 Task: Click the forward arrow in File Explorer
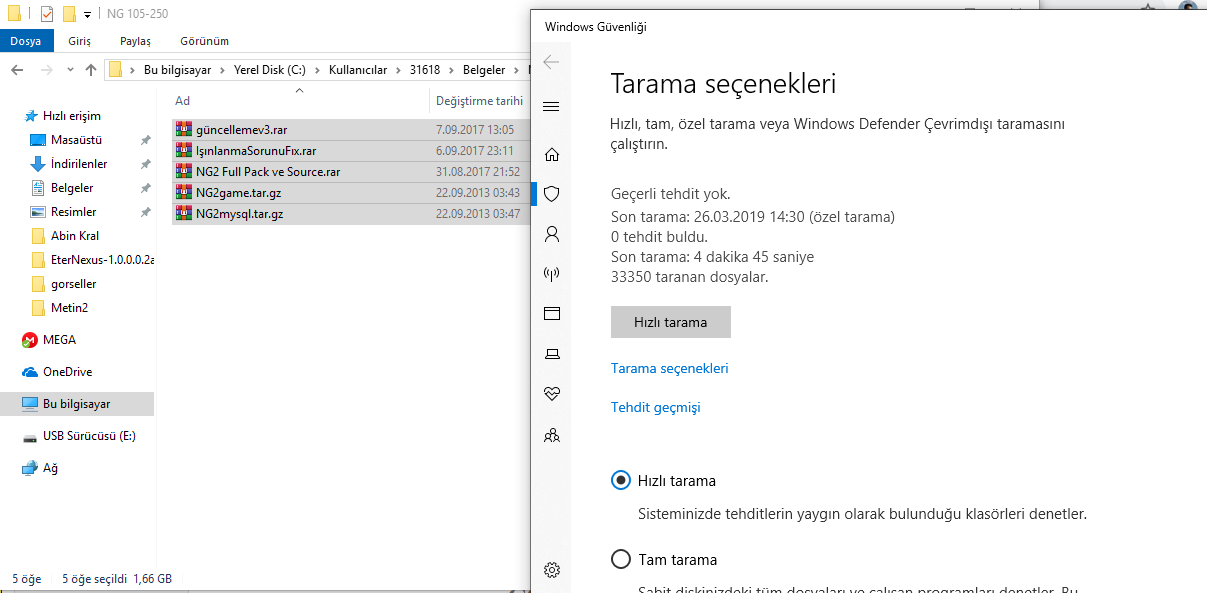[x=45, y=70]
